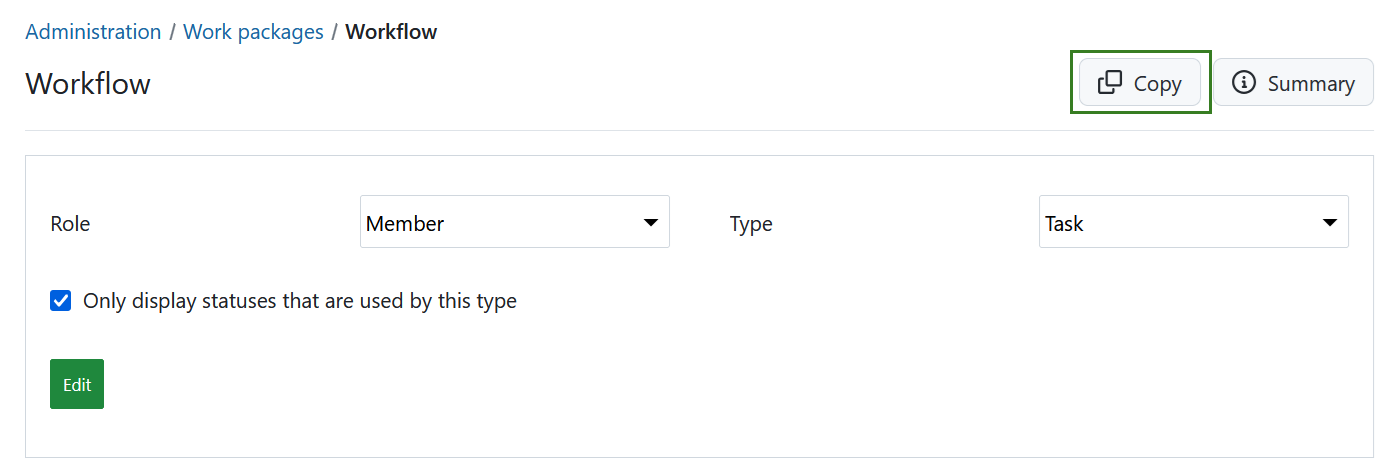Select the current Workflow breadcrumb item
Viewport: 1390px width, 465px height.
tap(391, 32)
